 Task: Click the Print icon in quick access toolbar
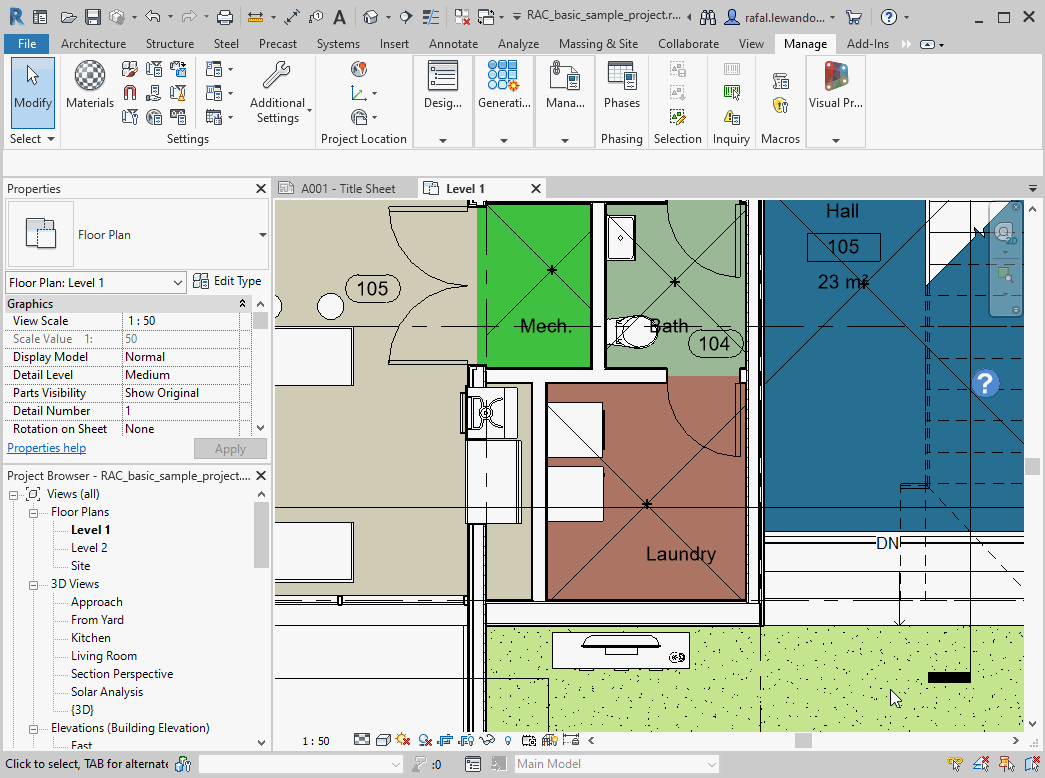(x=225, y=17)
